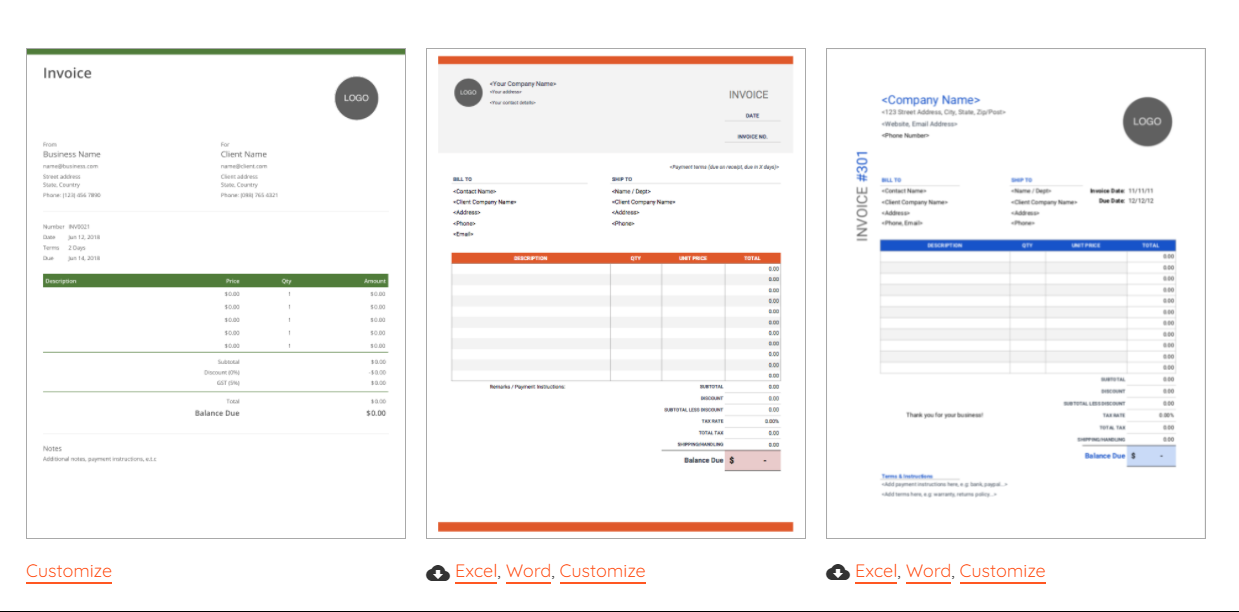Viewport: 1239px width, 612px height.
Task: Click the pink Balance Due cell in orange template
Action: pos(752,460)
